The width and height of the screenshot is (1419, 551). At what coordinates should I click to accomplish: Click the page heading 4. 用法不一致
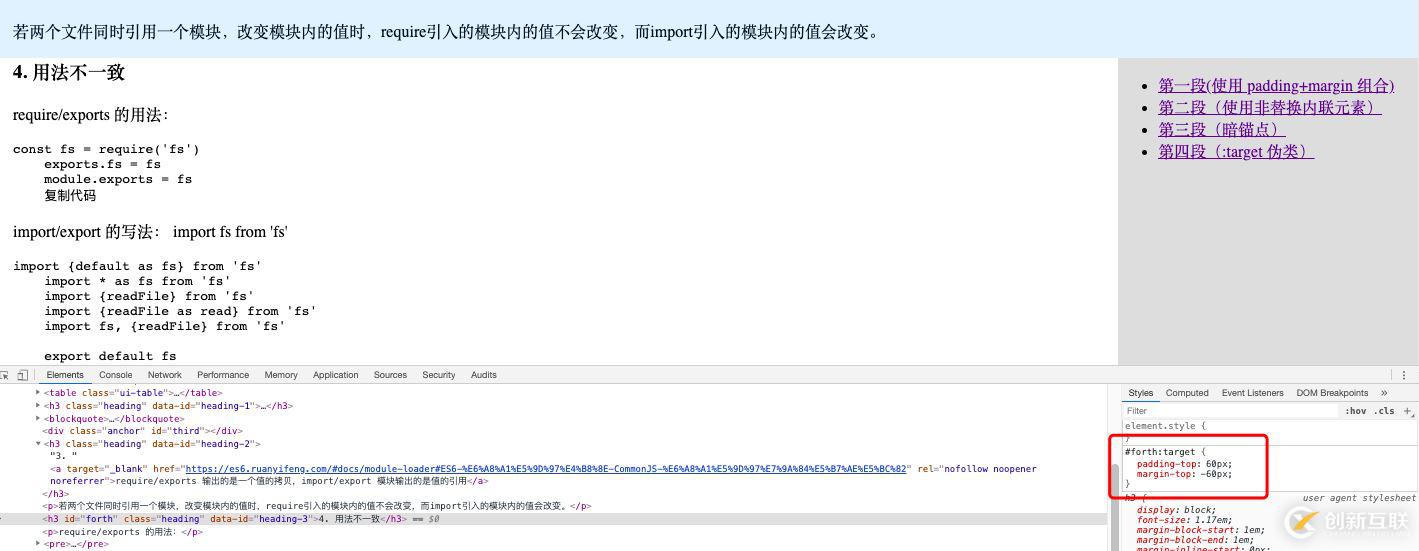(69, 73)
